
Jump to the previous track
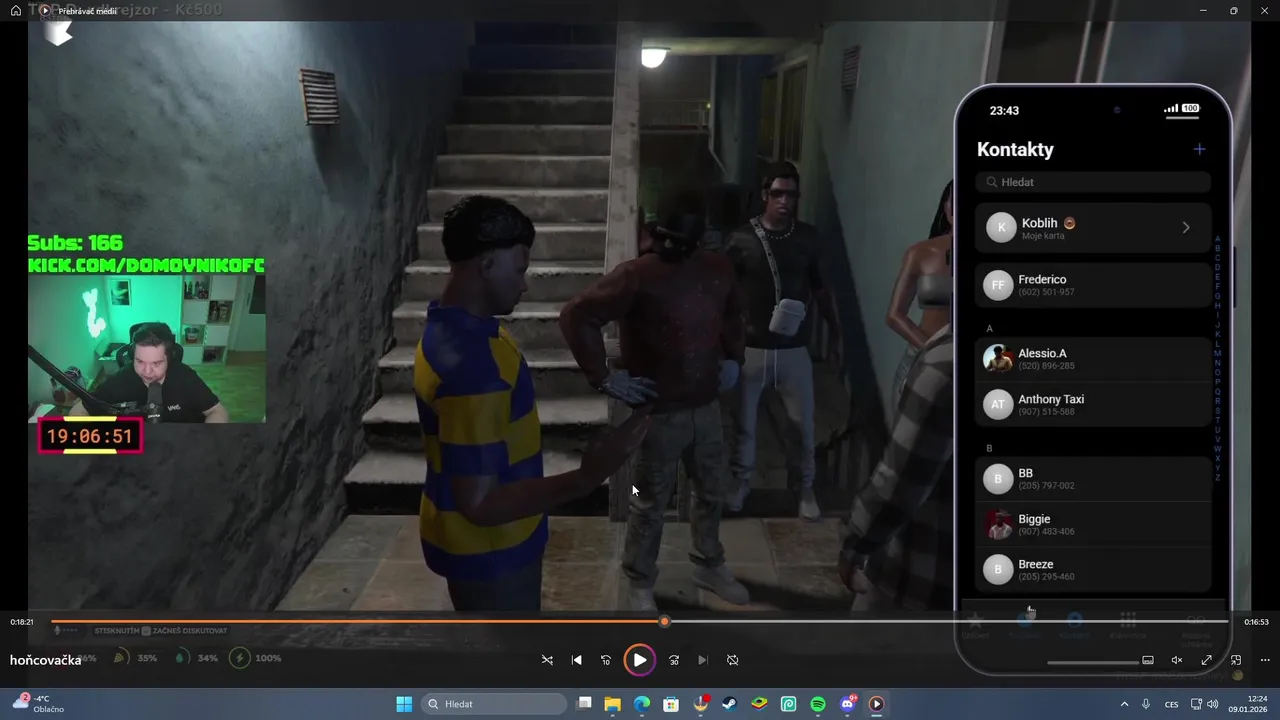[576, 660]
